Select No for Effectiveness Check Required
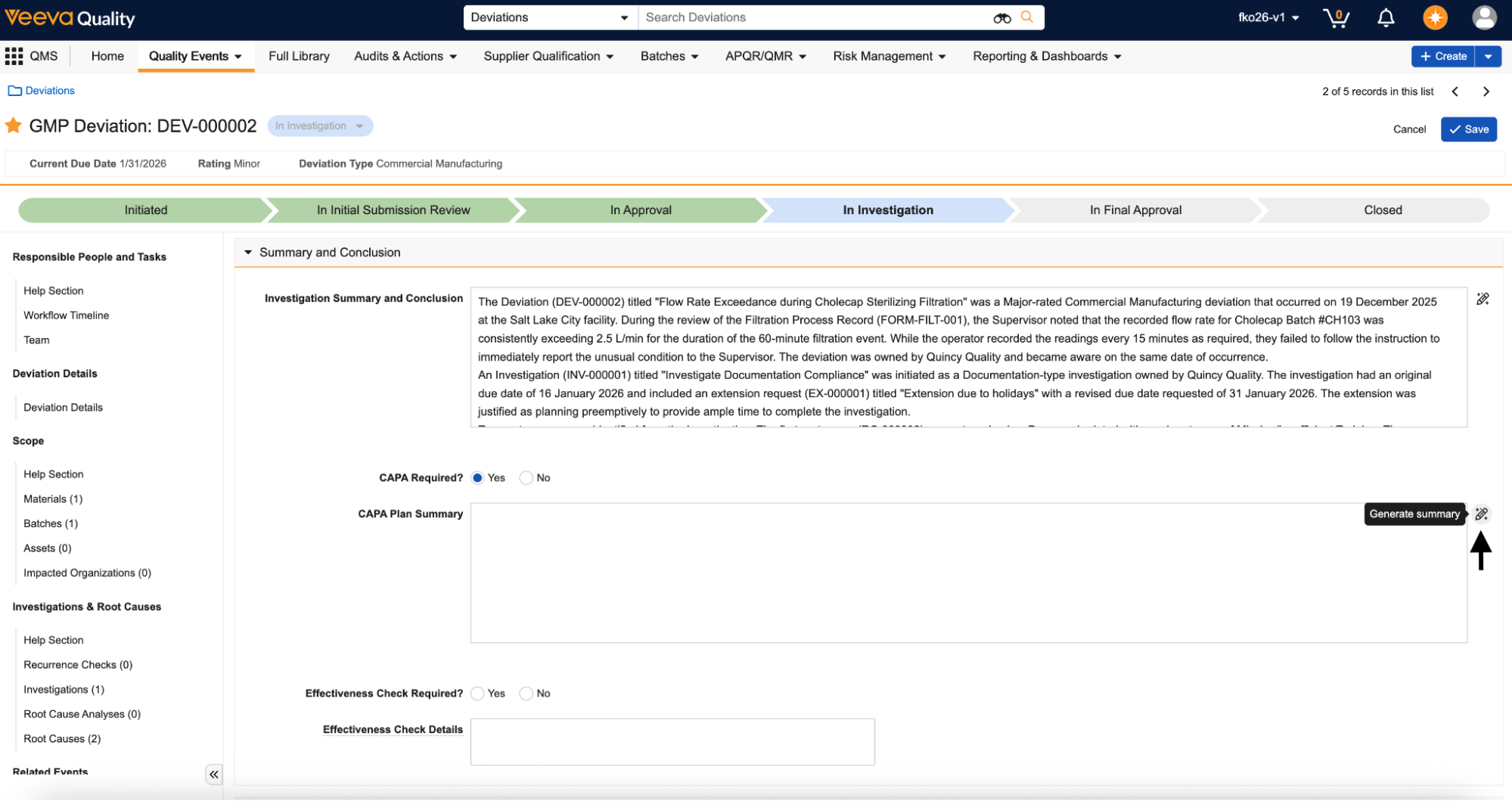The width and height of the screenshot is (1512, 801). (x=526, y=694)
